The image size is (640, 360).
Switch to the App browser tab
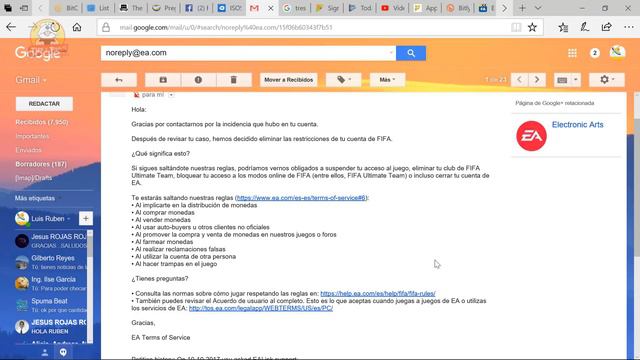(x=425, y=8)
